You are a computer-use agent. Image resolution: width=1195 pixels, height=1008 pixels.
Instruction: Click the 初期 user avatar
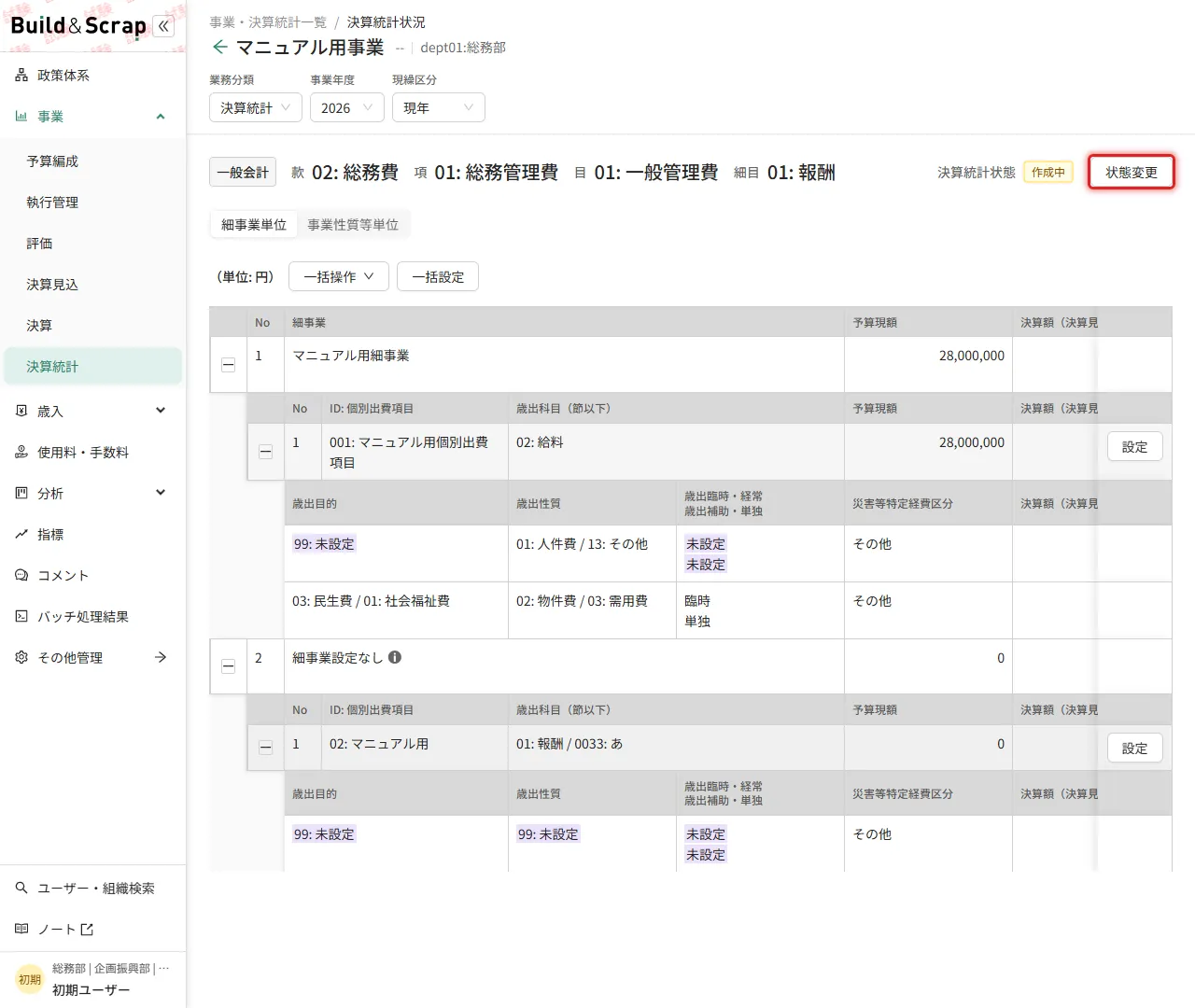pyautogui.click(x=30, y=979)
